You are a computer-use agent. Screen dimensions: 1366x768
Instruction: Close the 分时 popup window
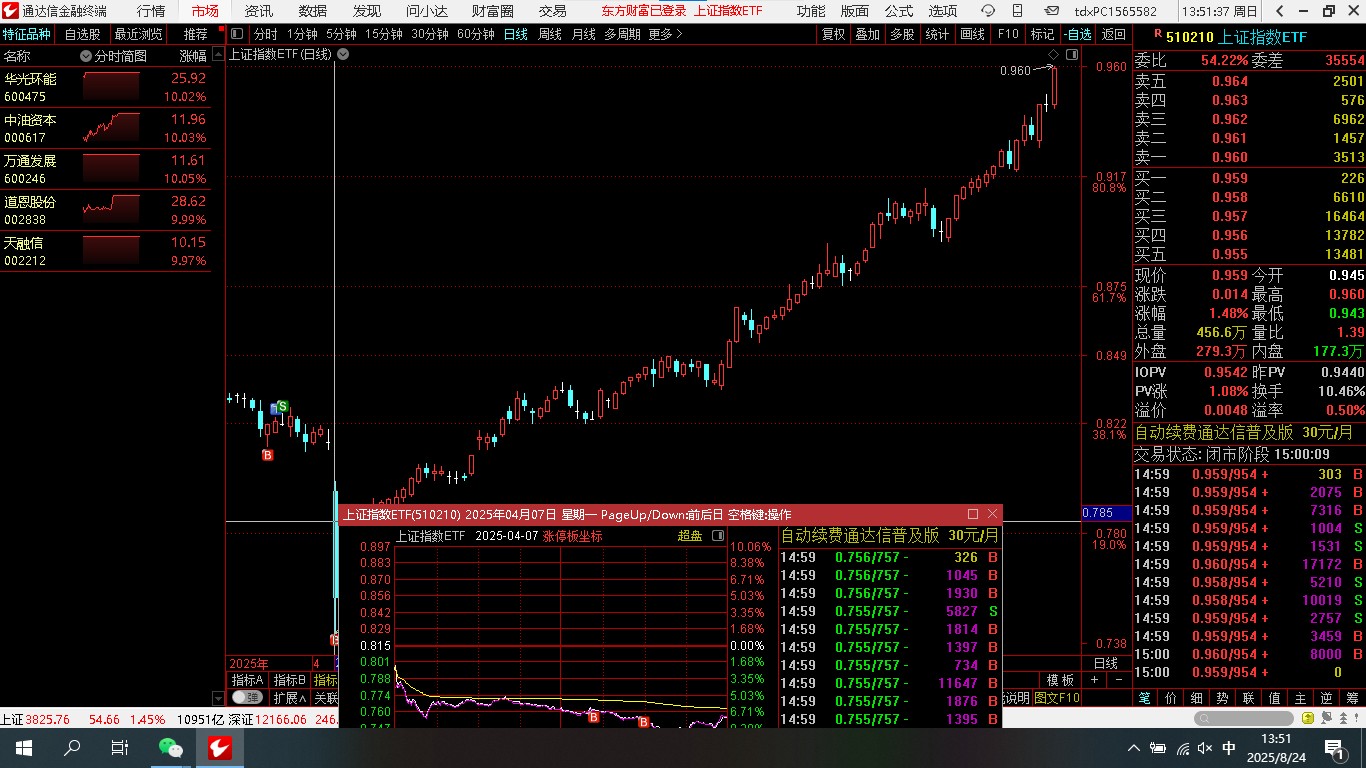(x=992, y=514)
